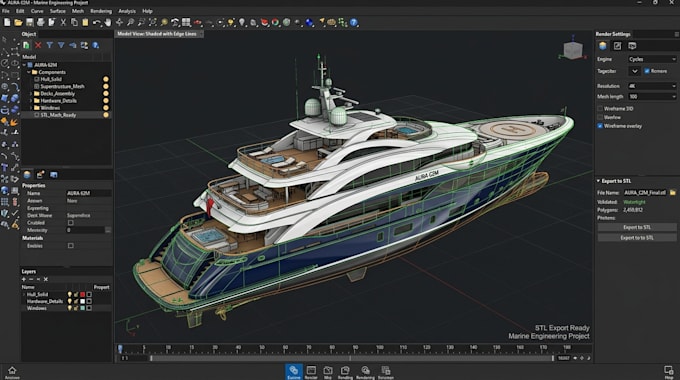Click the plus icon to add a layer
The width and height of the screenshot is (680, 380).
click(24, 279)
